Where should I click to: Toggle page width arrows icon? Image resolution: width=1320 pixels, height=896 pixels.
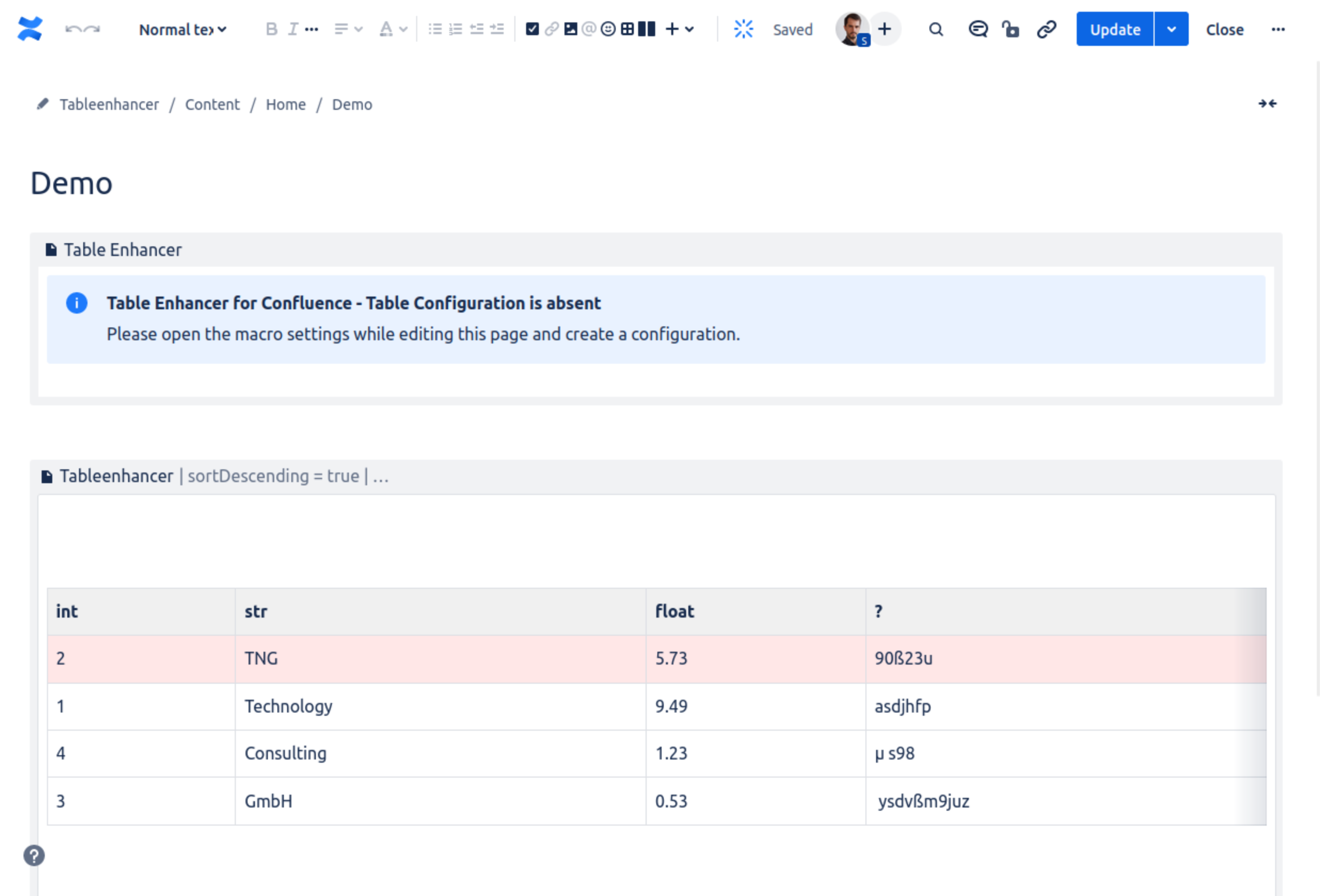click(x=1267, y=103)
